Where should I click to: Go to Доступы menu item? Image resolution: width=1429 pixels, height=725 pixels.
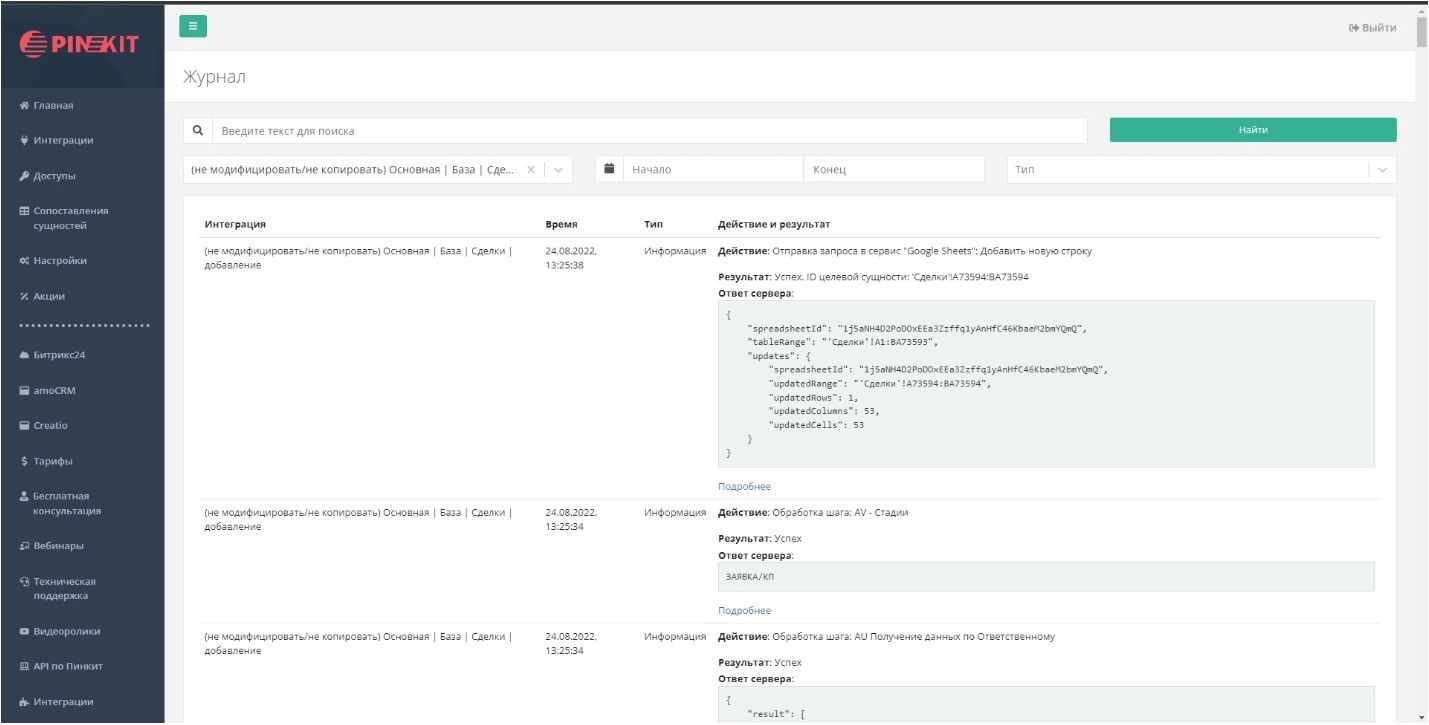click(x=54, y=176)
